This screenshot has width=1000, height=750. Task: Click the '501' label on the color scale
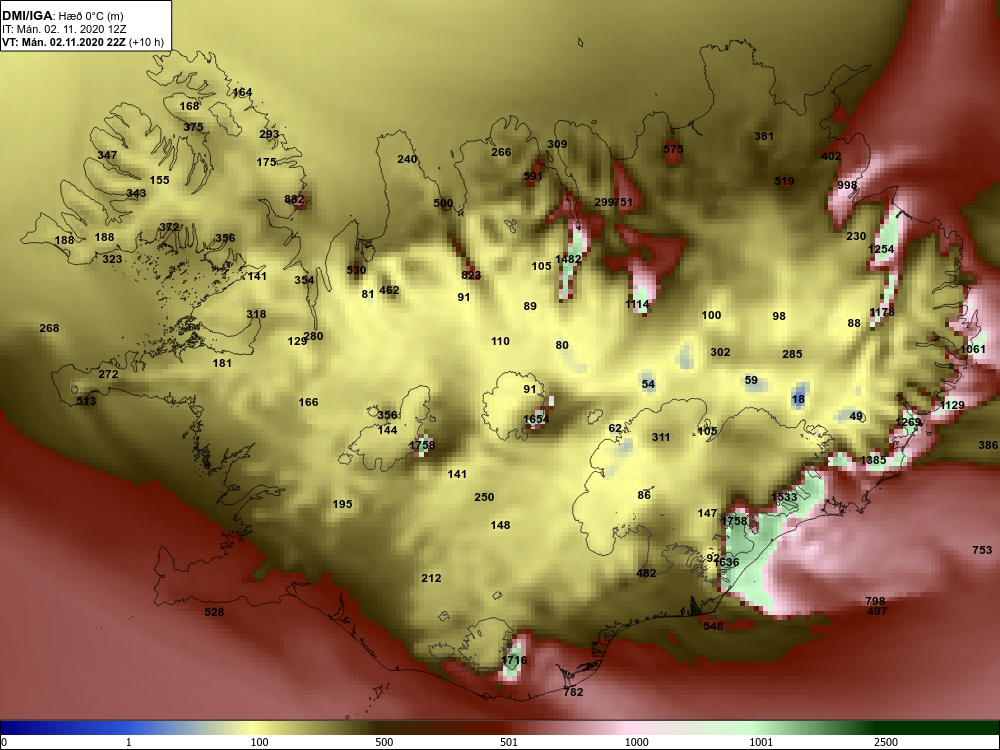508,742
